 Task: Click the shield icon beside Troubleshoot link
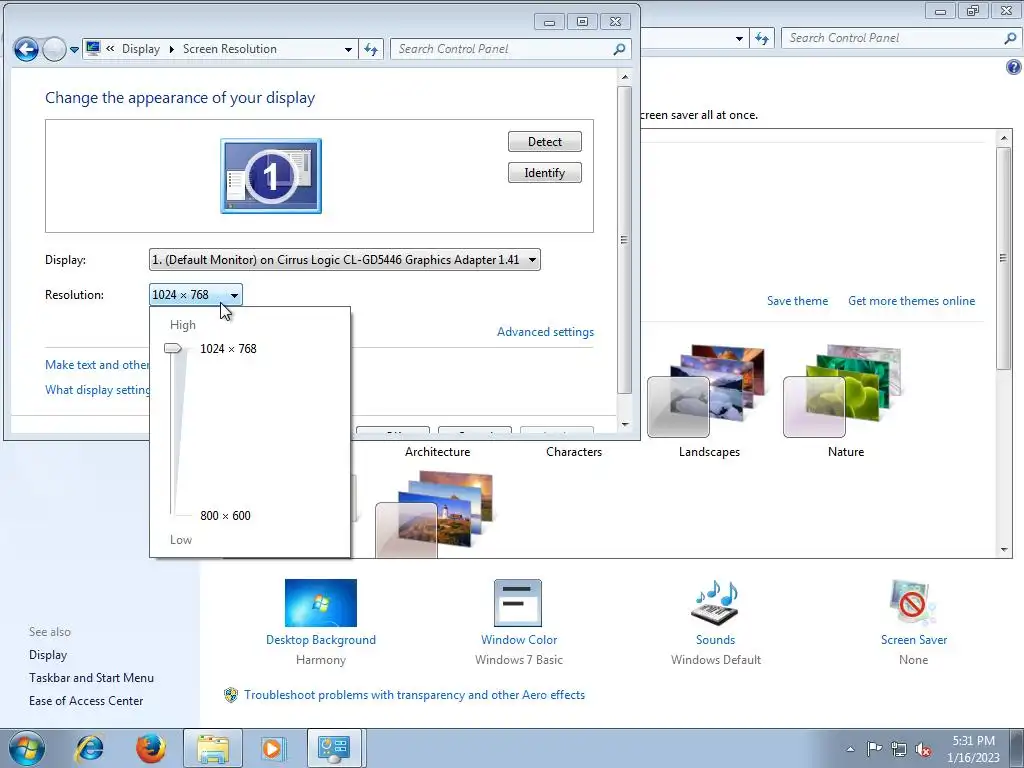pyautogui.click(x=231, y=695)
